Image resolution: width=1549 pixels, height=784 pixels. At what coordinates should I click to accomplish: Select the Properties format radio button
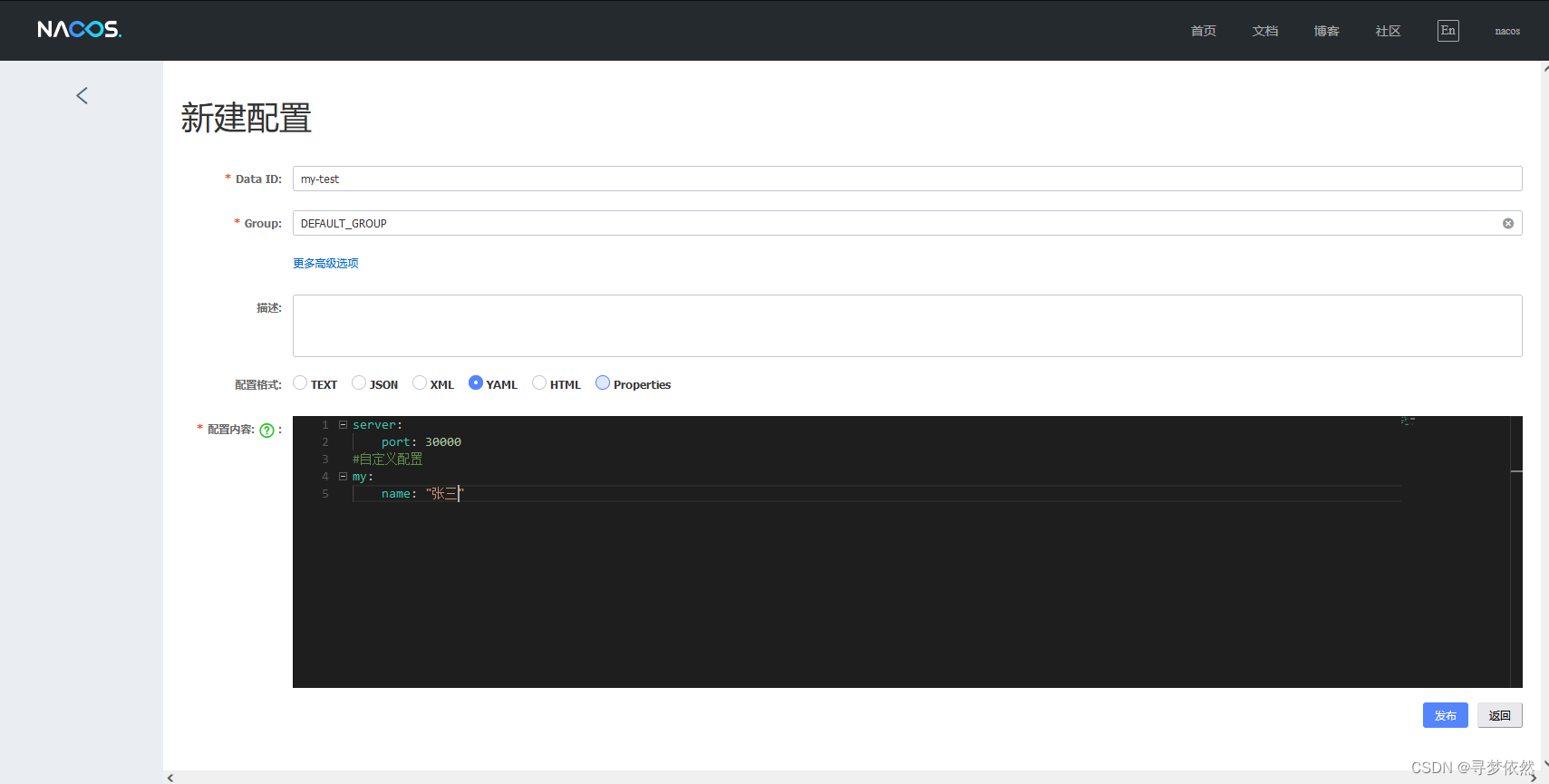(x=603, y=382)
